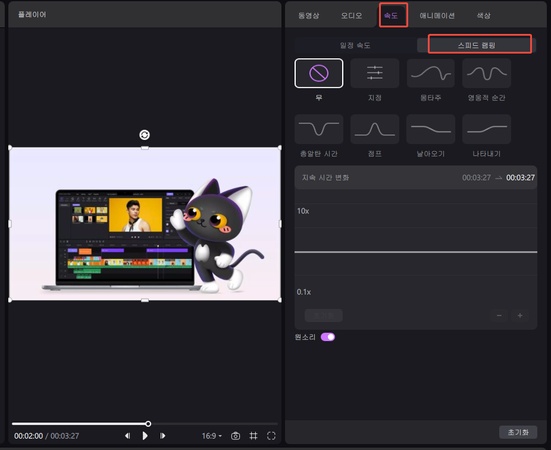551x450 pixels.
Task: Enter fullscreen preview mode
Action: point(271,436)
